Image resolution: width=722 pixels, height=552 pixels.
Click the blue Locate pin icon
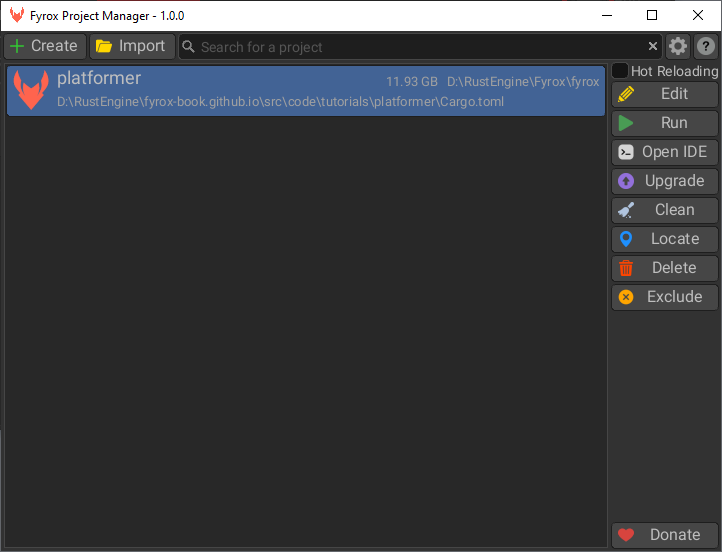(x=626, y=239)
